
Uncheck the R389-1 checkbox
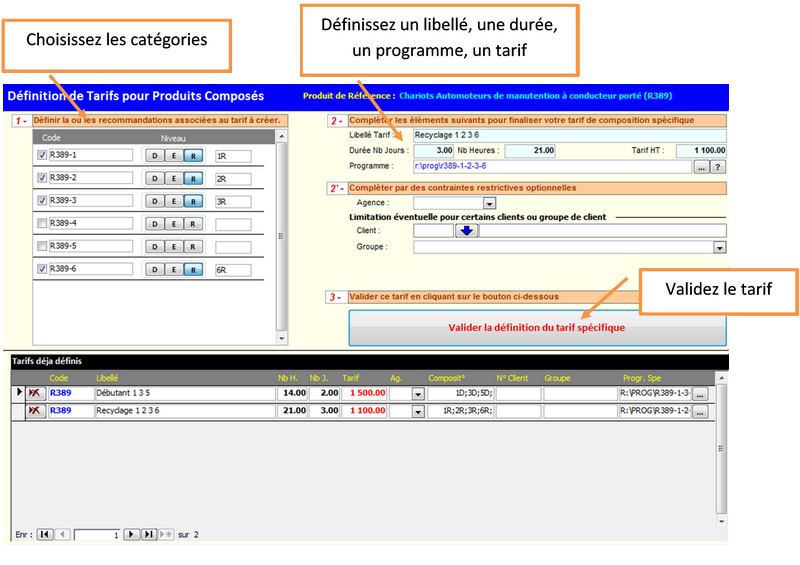tap(42, 156)
